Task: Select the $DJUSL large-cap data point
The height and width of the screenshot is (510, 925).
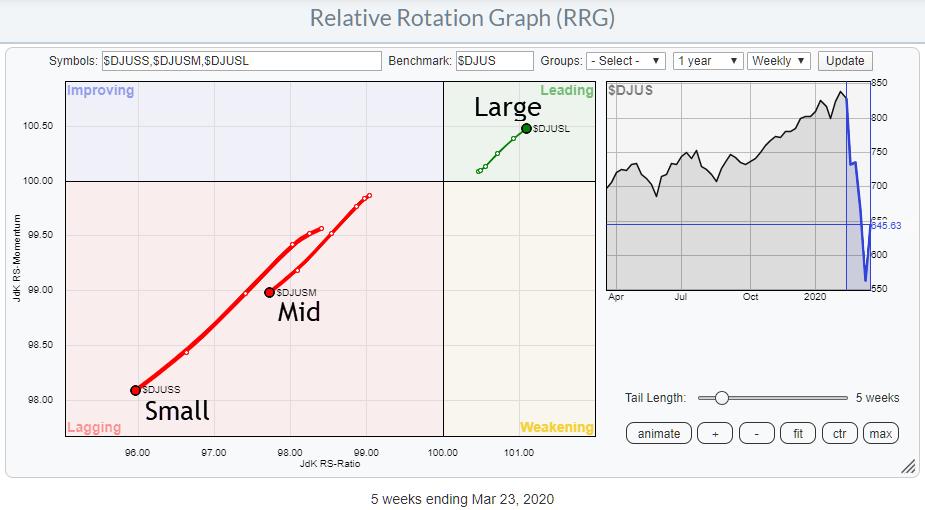Action: click(526, 128)
